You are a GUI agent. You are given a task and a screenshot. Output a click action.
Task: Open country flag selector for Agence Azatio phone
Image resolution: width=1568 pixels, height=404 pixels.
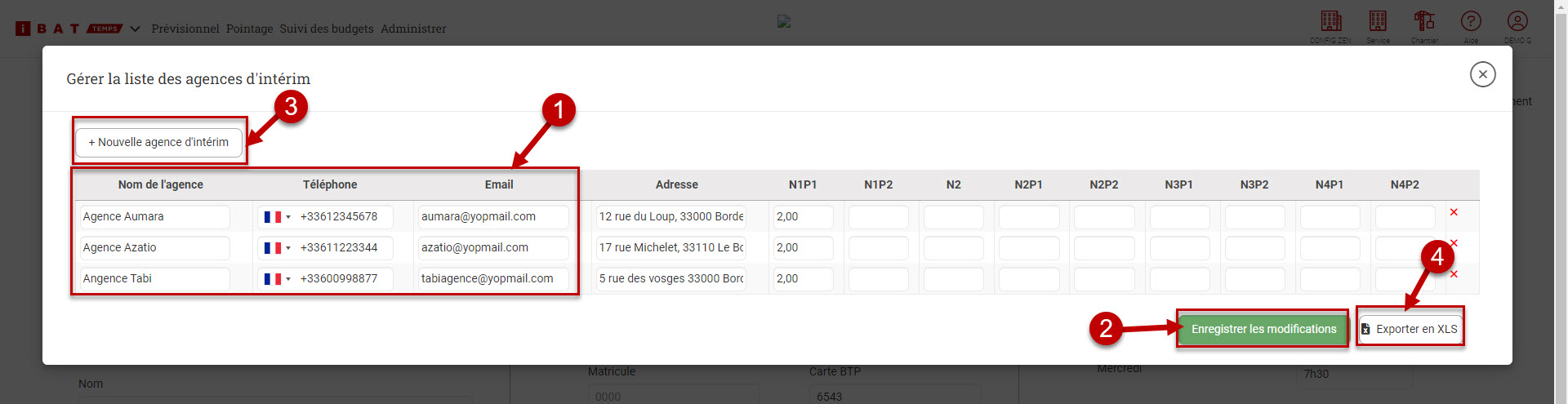coord(277,248)
